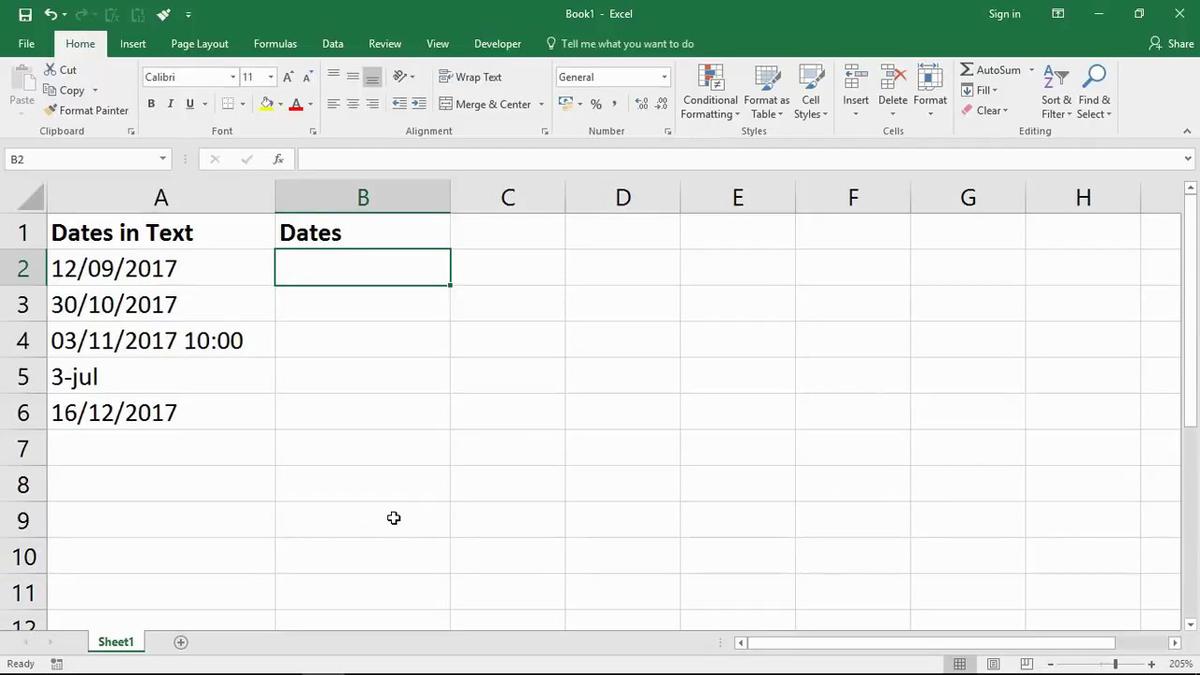Click the Sign in button
This screenshot has height=675, width=1200.
[x=1004, y=14]
